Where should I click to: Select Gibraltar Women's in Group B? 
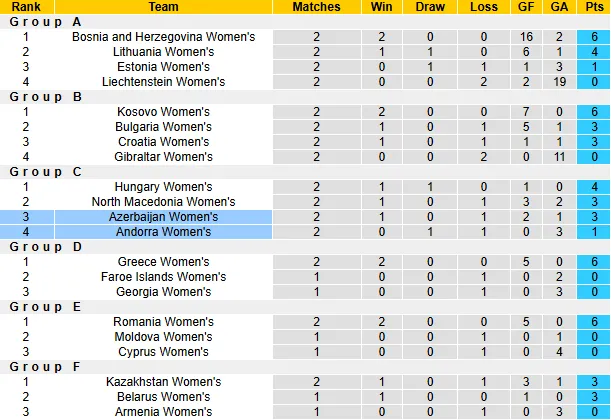tap(164, 157)
